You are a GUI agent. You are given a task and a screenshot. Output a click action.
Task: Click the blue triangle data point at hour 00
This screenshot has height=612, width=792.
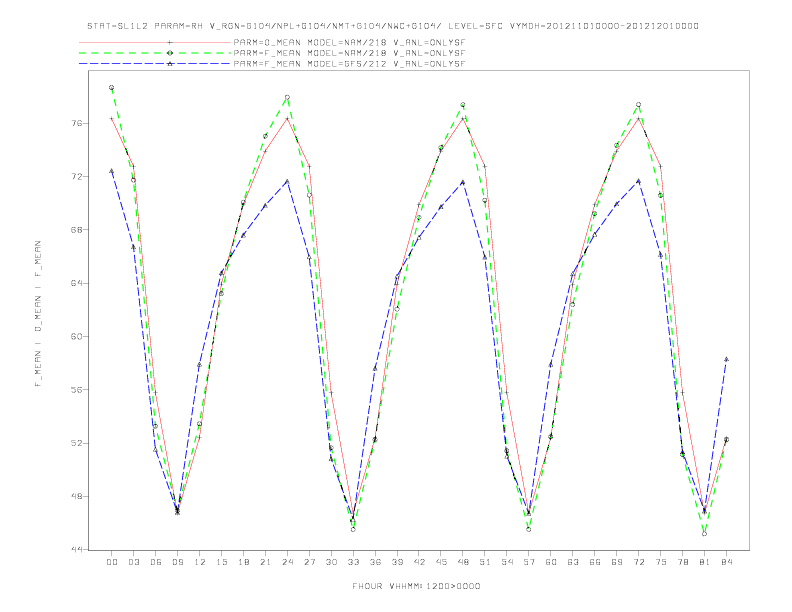112,171
